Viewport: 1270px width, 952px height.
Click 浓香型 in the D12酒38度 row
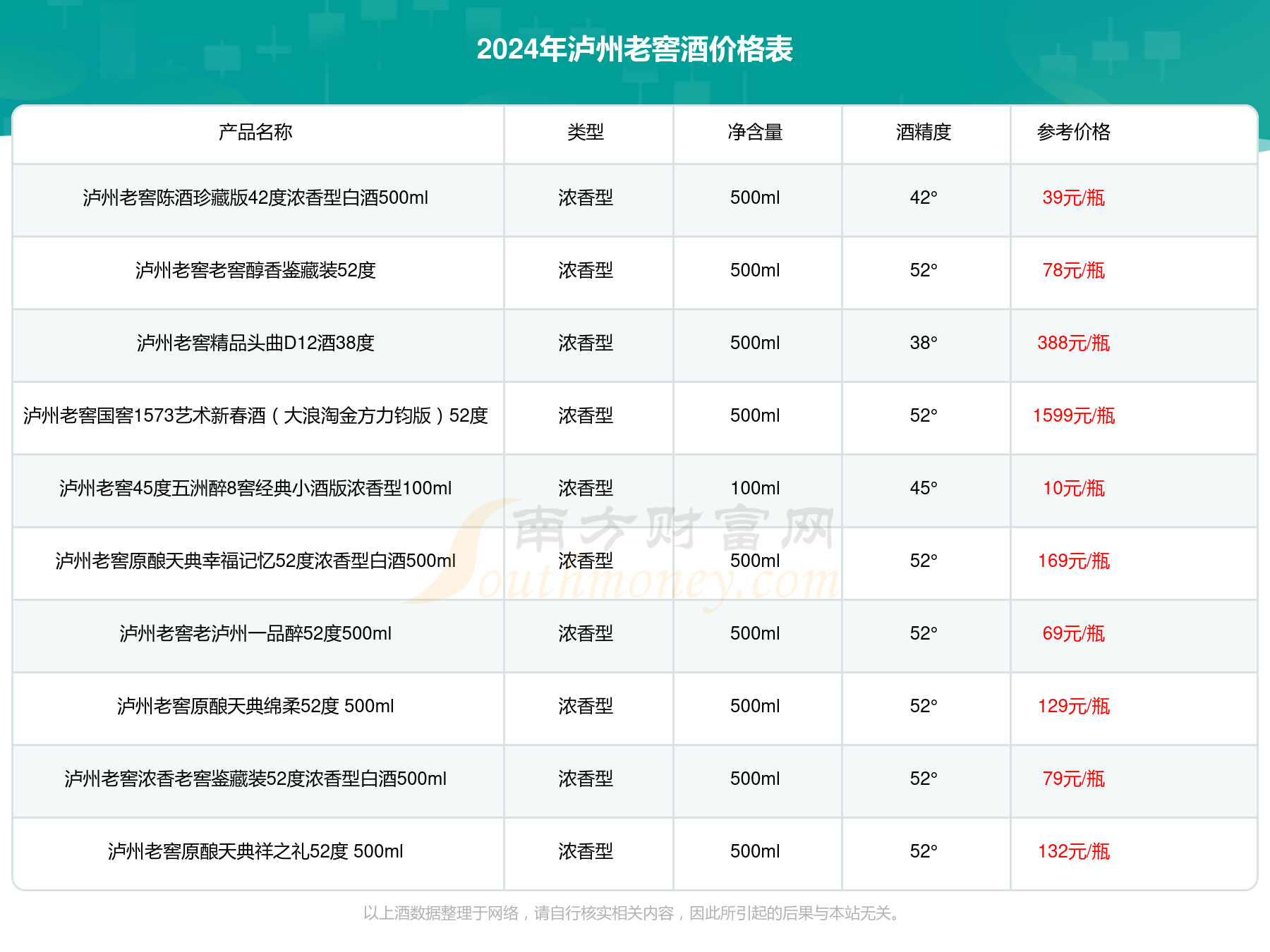(586, 343)
